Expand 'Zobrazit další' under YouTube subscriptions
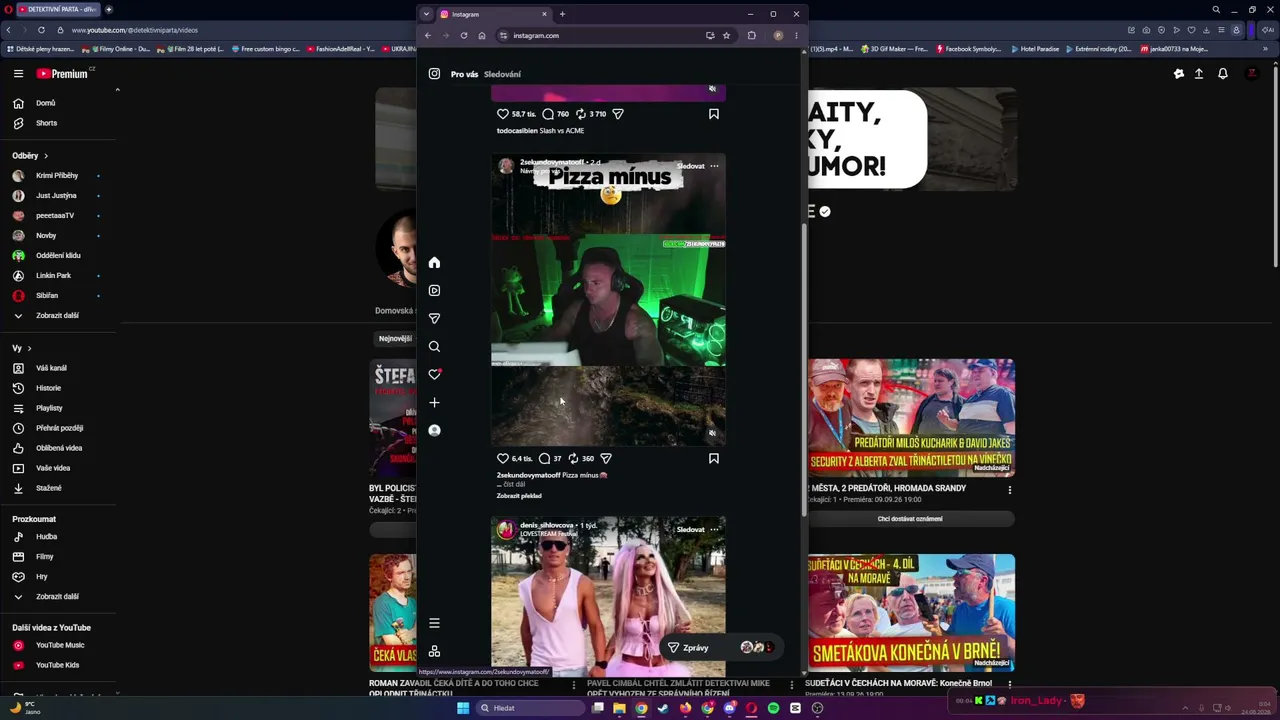 coord(58,316)
